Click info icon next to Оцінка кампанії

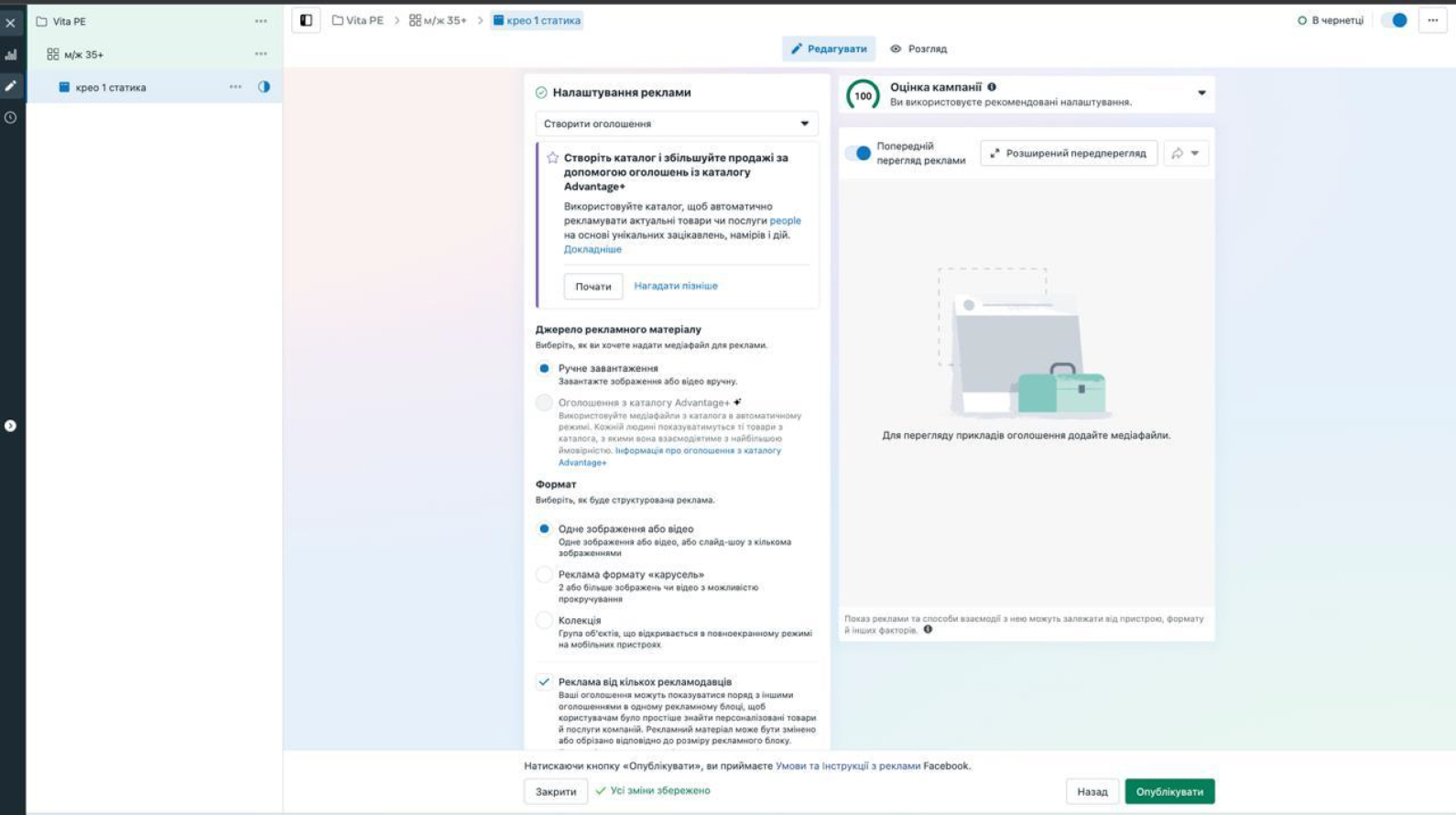pyautogui.click(x=992, y=87)
